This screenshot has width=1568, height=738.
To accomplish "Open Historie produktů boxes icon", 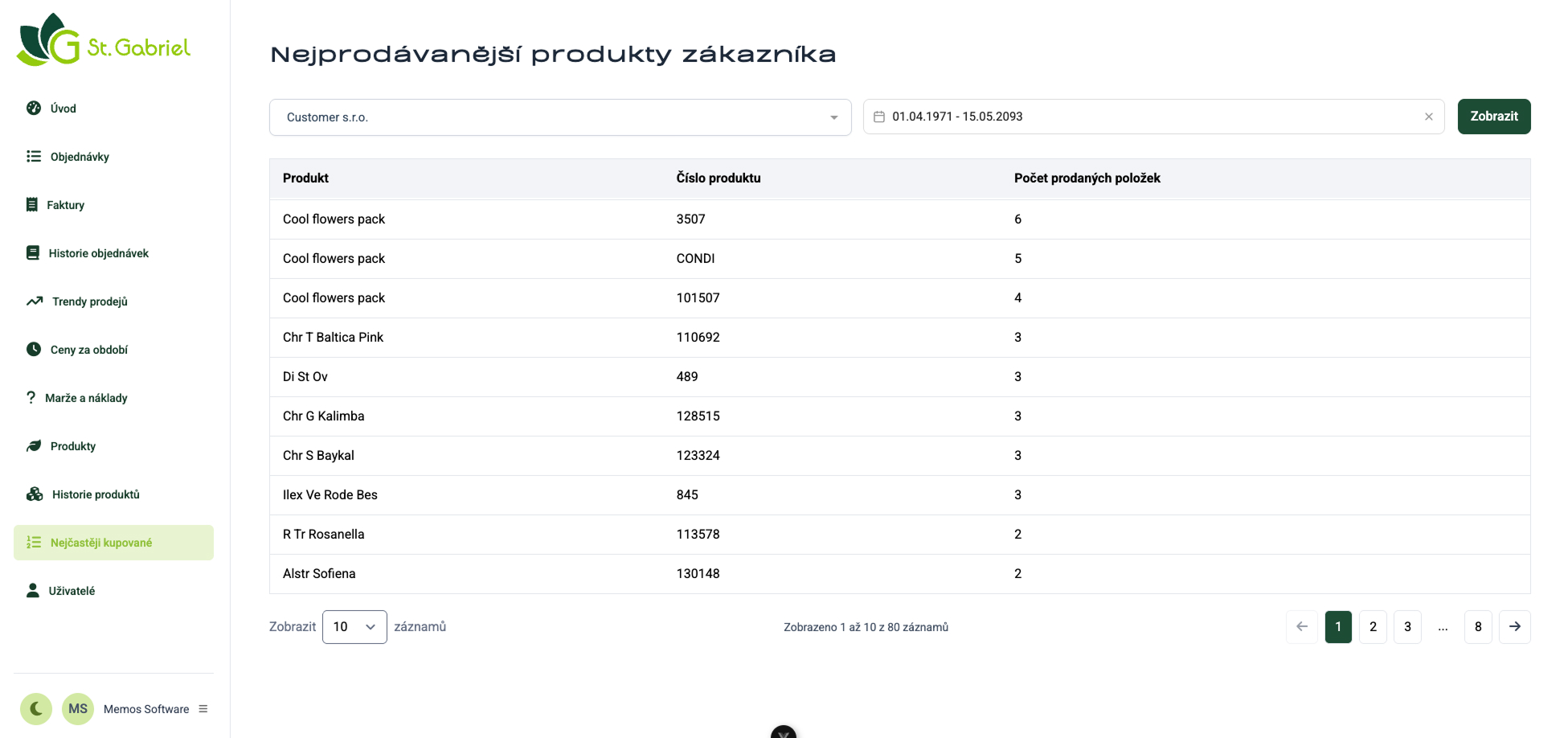I will [x=35, y=494].
